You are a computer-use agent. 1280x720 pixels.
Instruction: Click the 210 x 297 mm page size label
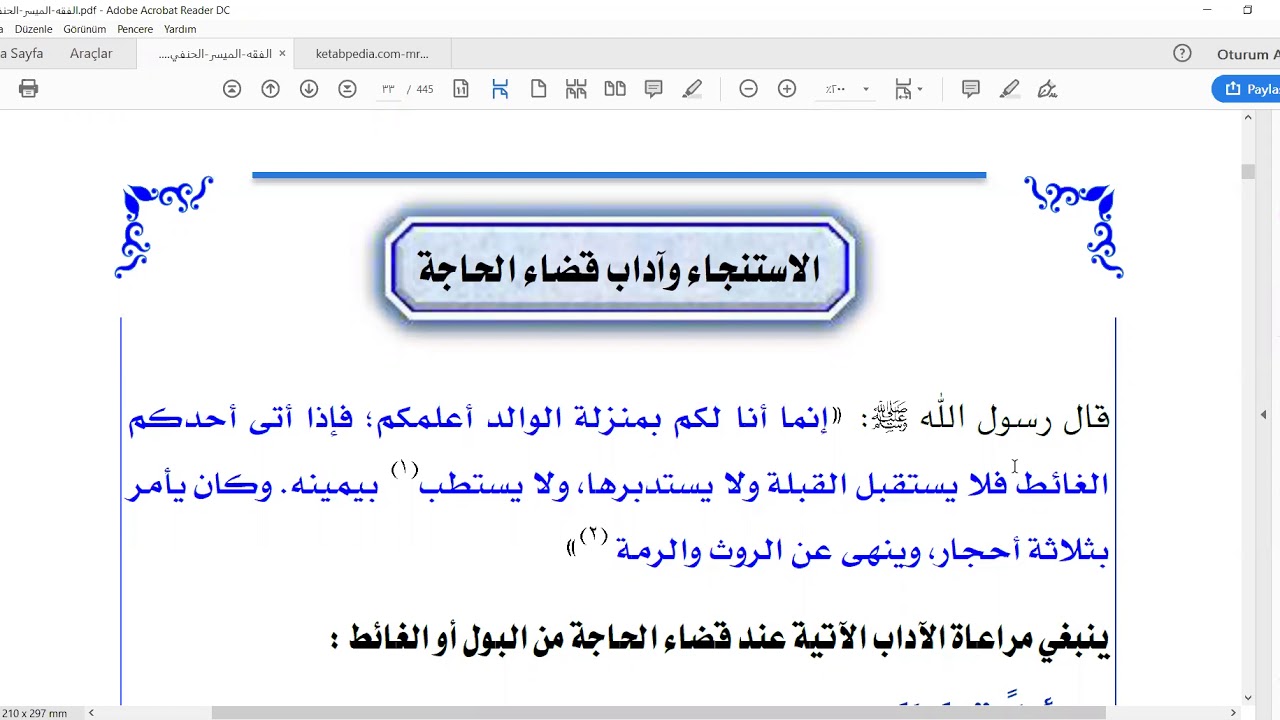tap(34, 713)
